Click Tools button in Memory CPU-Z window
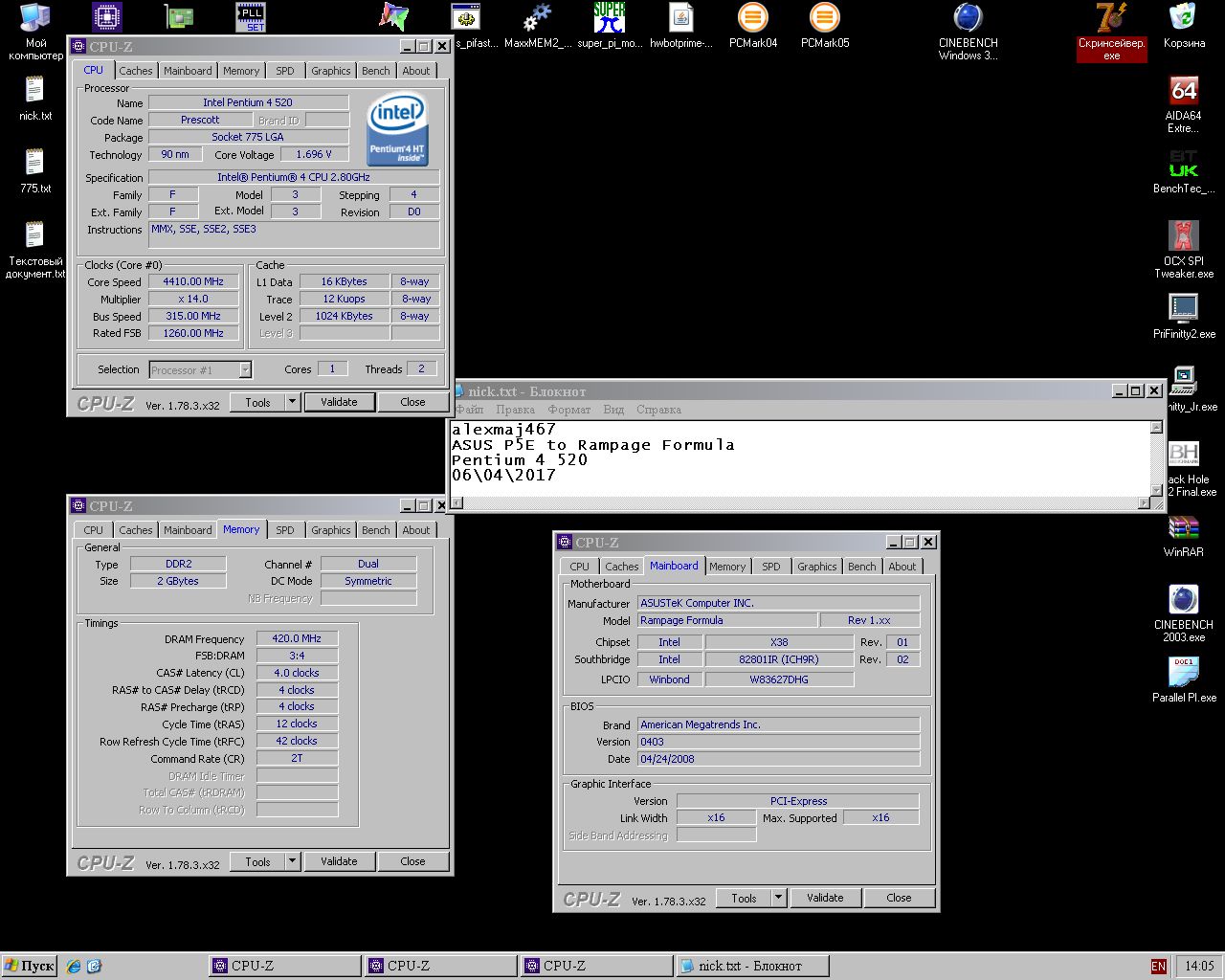The width and height of the screenshot is (1225, 980). coord(257,861)
